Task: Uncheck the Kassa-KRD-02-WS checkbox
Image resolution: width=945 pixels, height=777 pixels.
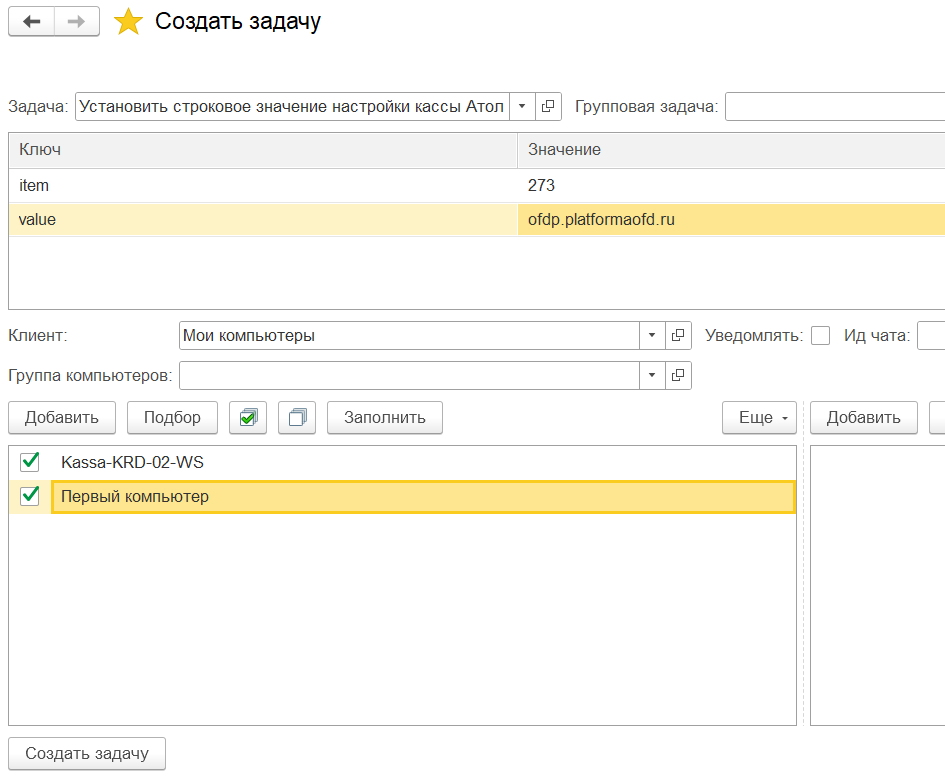Action: [30, 462]
